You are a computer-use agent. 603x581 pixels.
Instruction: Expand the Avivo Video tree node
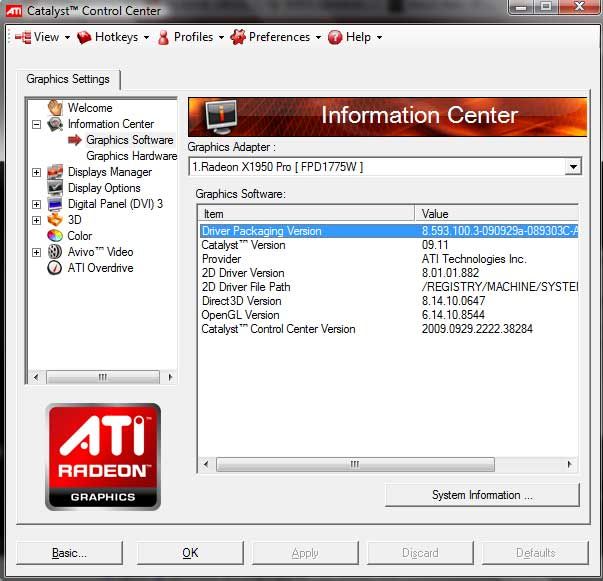click(37, 252)
